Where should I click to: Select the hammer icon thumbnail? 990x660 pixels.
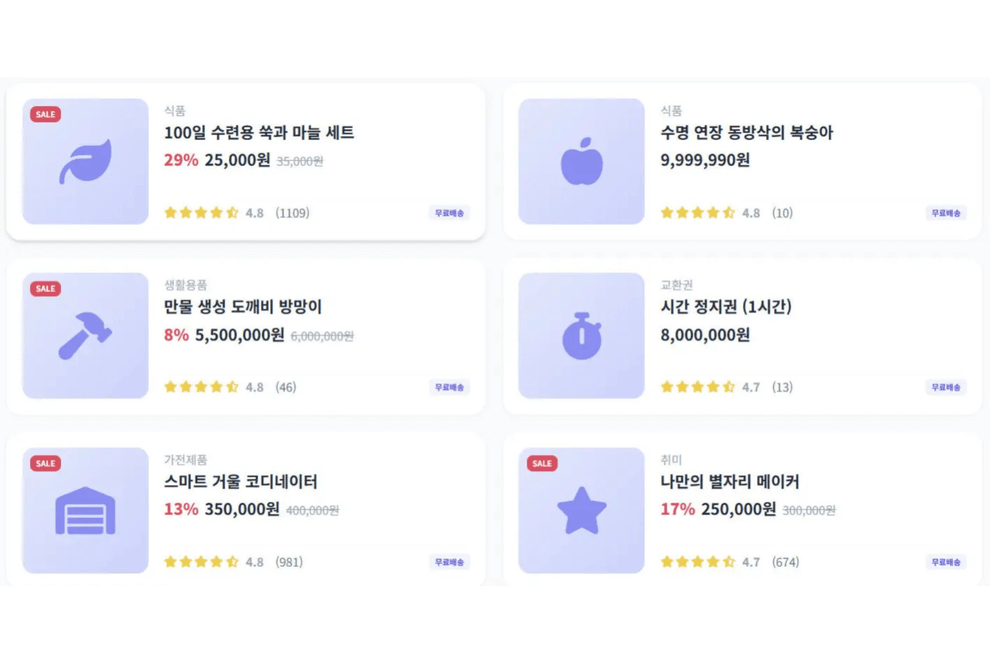coord(85,335)
